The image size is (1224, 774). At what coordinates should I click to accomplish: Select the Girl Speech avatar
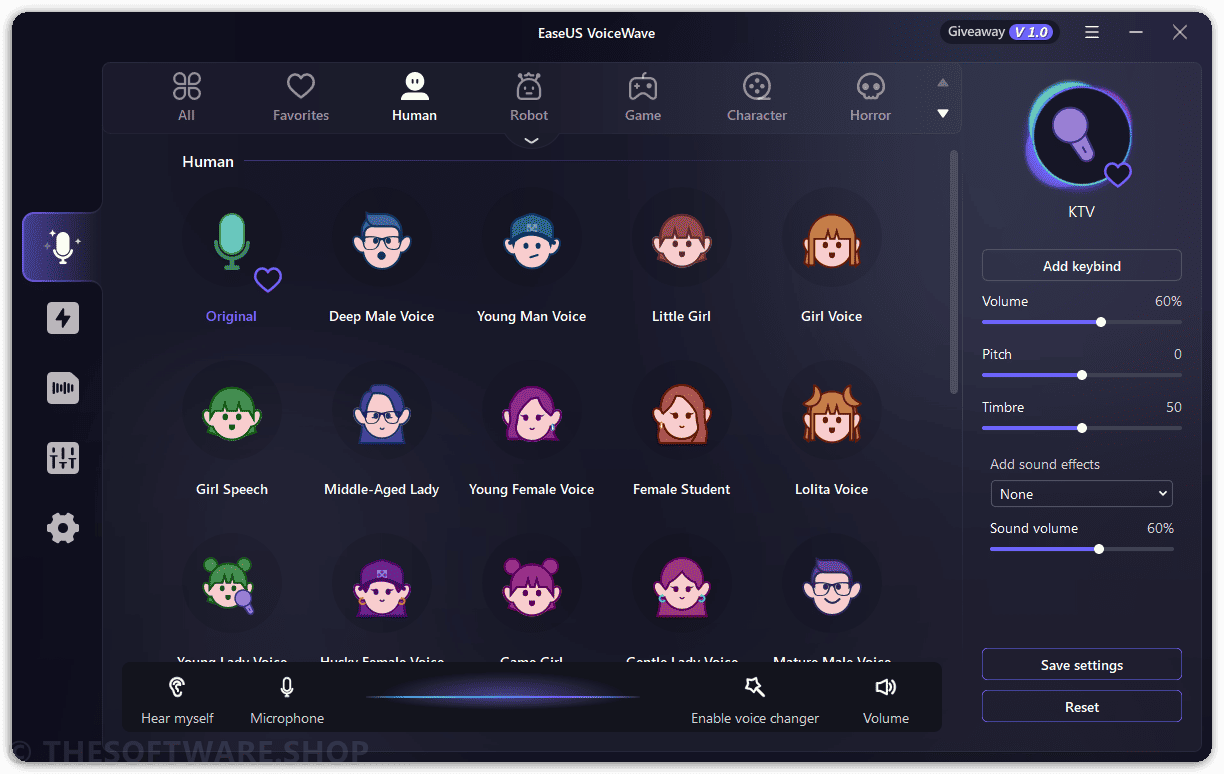point(231,414)
